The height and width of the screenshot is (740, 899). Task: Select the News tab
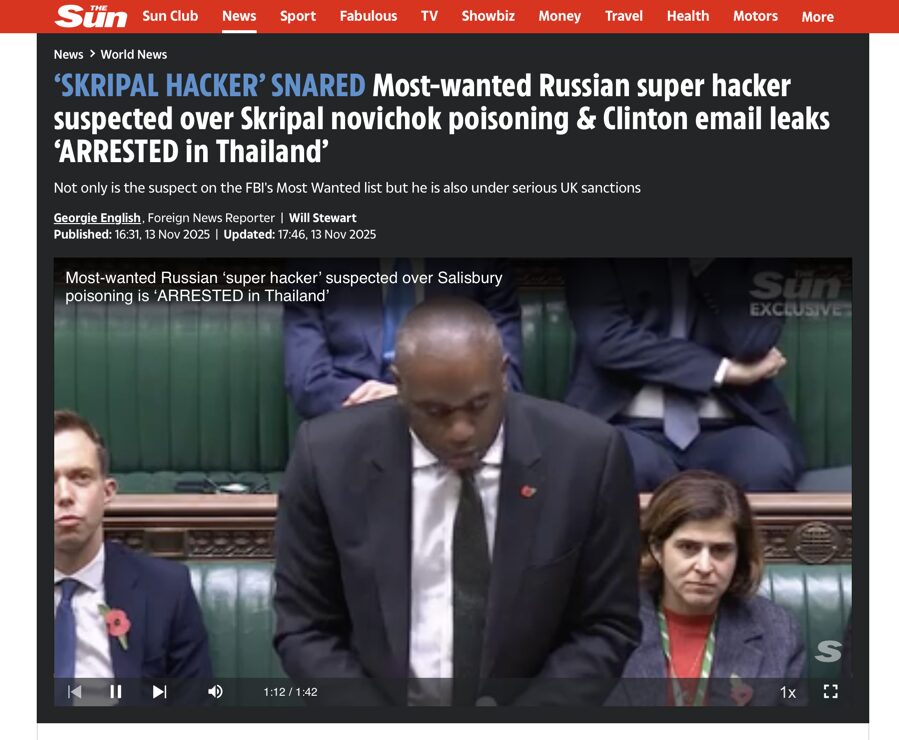click(x=239, y=16)
